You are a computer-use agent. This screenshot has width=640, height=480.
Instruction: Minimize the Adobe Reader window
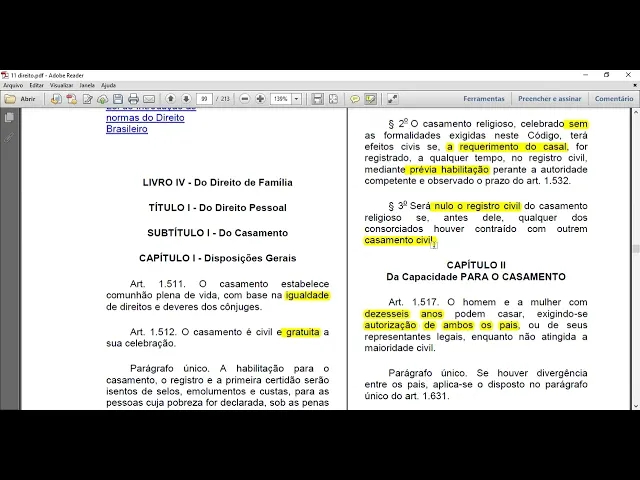tap(586, 75)
